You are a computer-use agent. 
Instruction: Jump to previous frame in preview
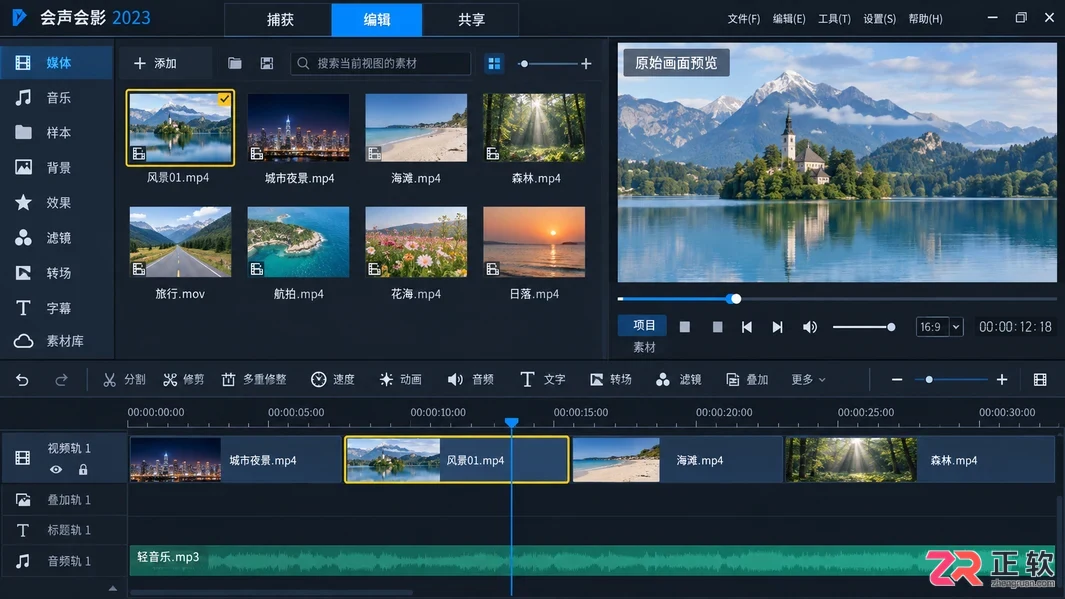click(746, 327)
